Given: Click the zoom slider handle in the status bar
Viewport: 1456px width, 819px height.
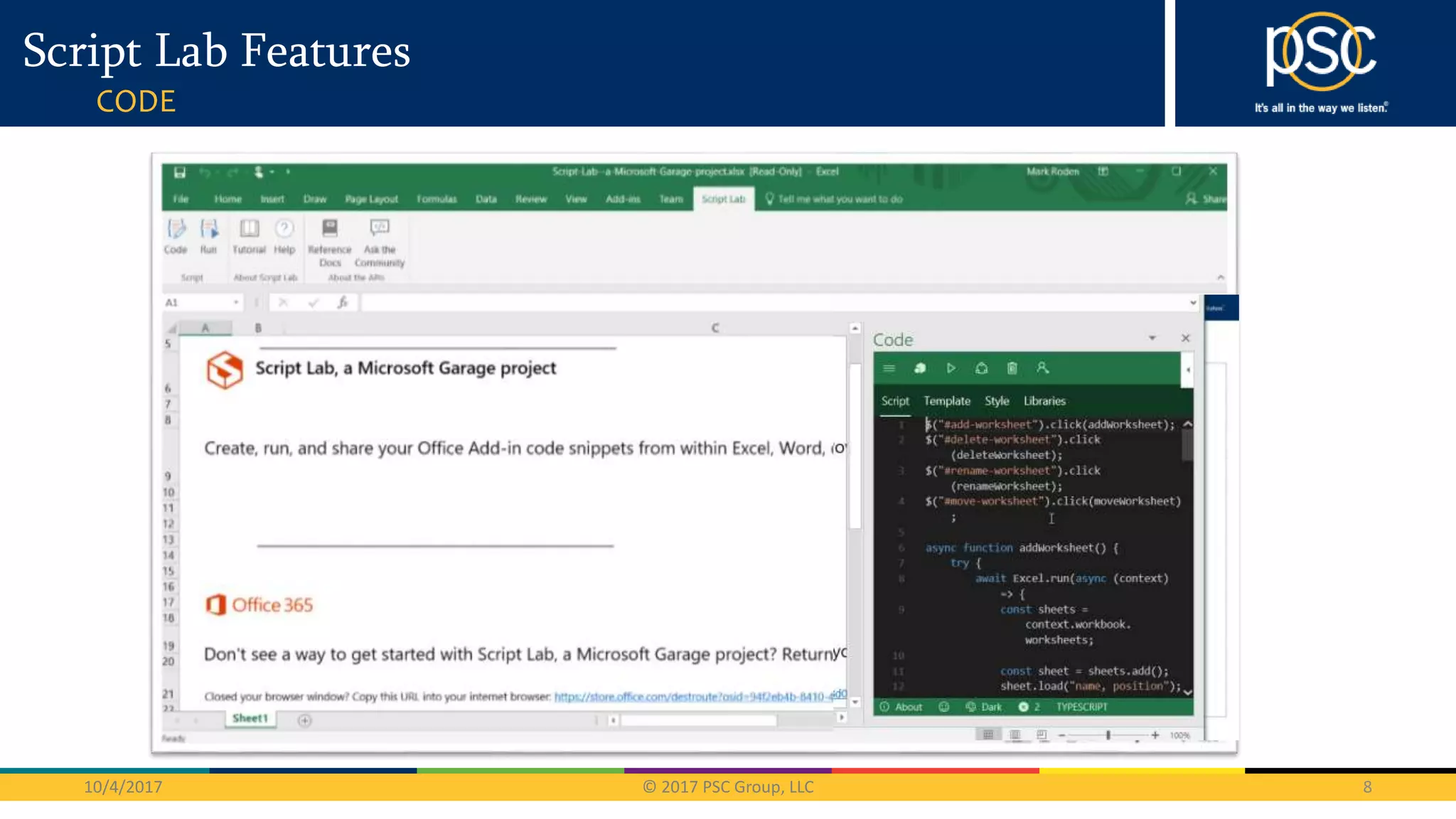Looking at the screenshot, I should (x=1108, y=735).
